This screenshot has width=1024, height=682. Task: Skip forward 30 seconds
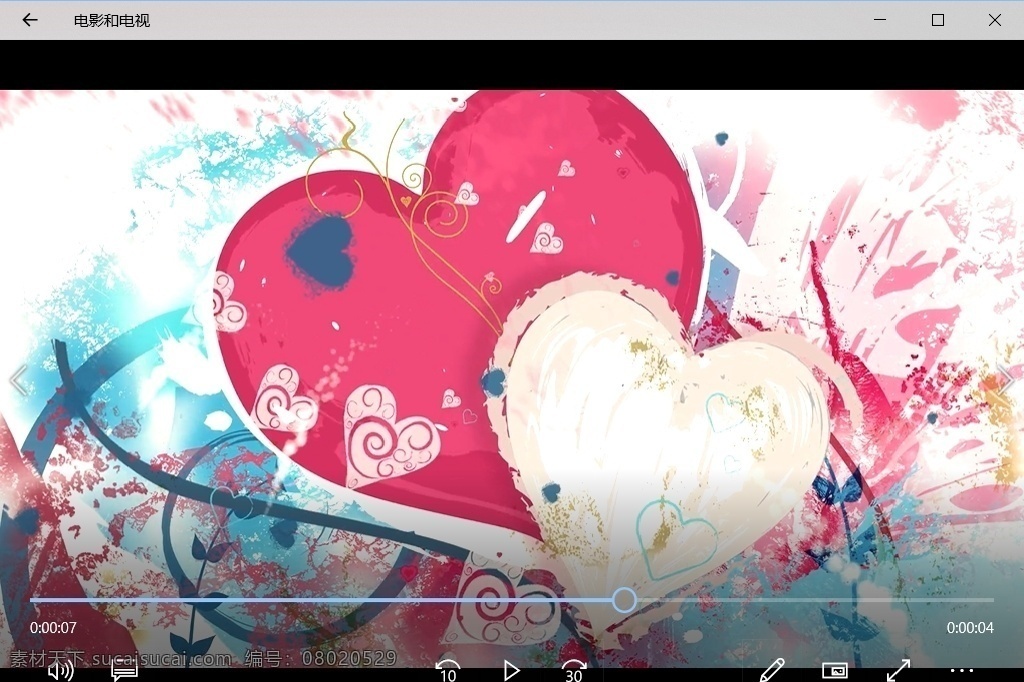click(574, 671)
